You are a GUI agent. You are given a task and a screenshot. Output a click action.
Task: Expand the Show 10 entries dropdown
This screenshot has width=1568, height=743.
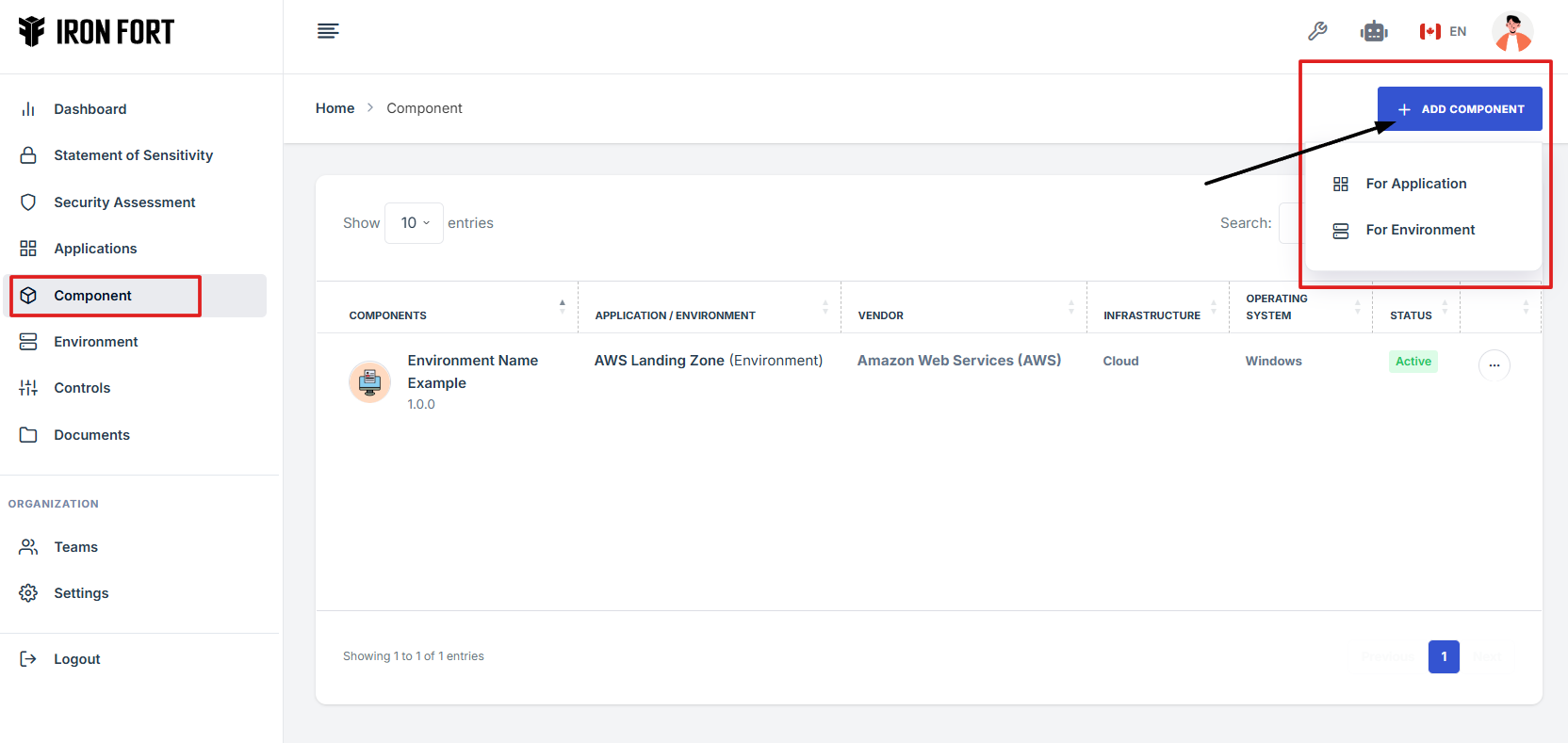(x=414, y=223)
